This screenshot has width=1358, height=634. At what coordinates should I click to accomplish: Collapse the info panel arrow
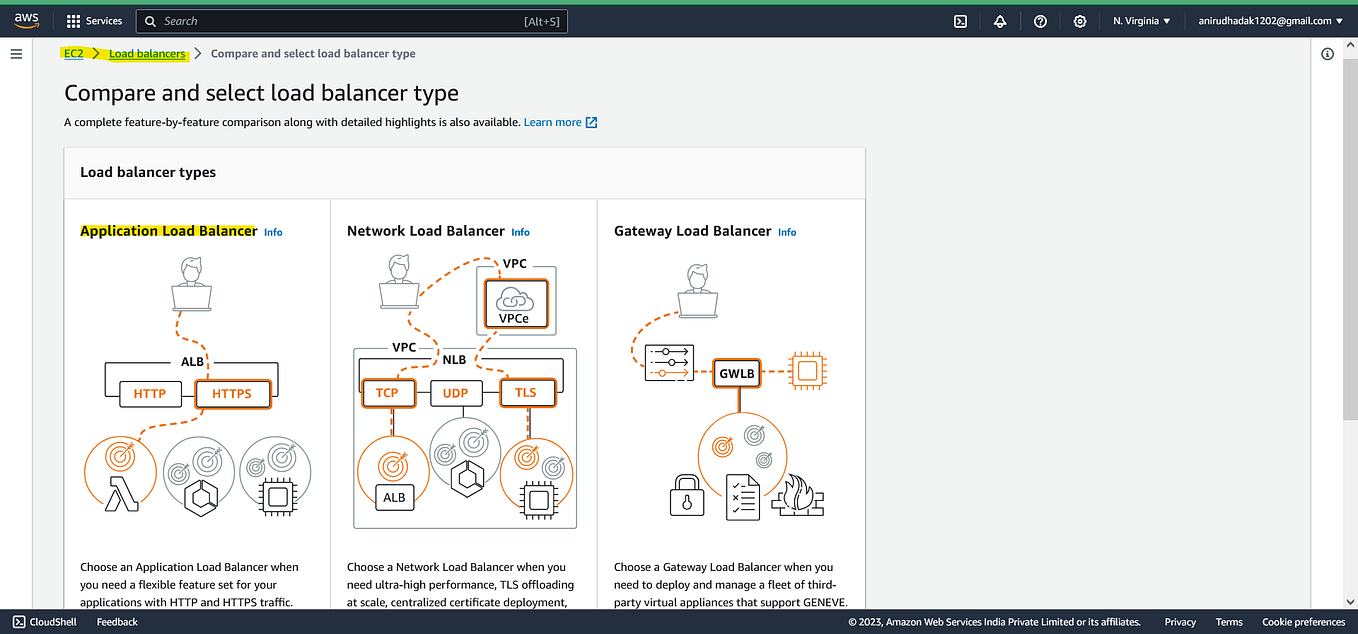pos(1350,44)
